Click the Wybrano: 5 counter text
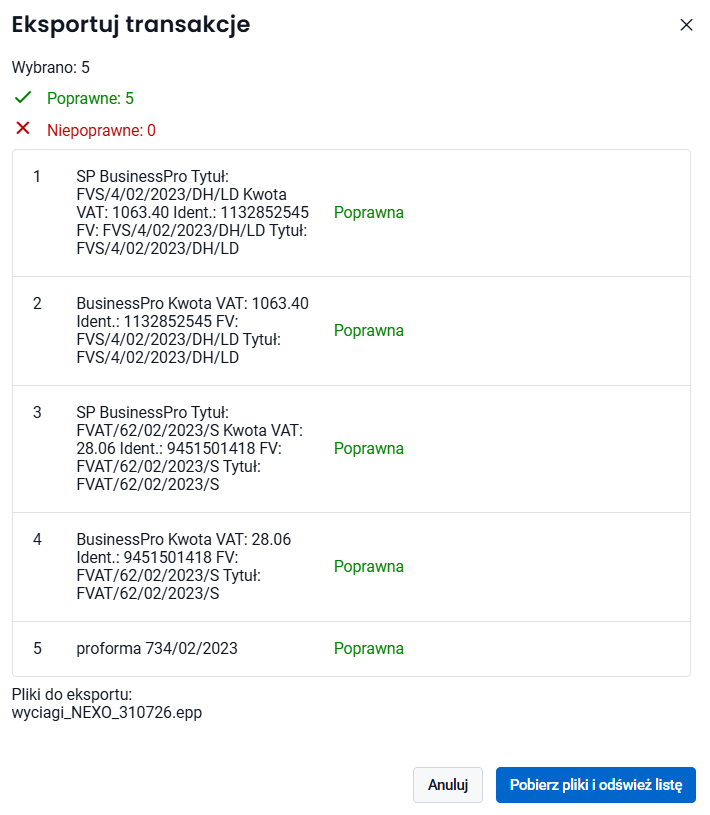710x815 pixels. pyautogui.click(x=50, y=67)
